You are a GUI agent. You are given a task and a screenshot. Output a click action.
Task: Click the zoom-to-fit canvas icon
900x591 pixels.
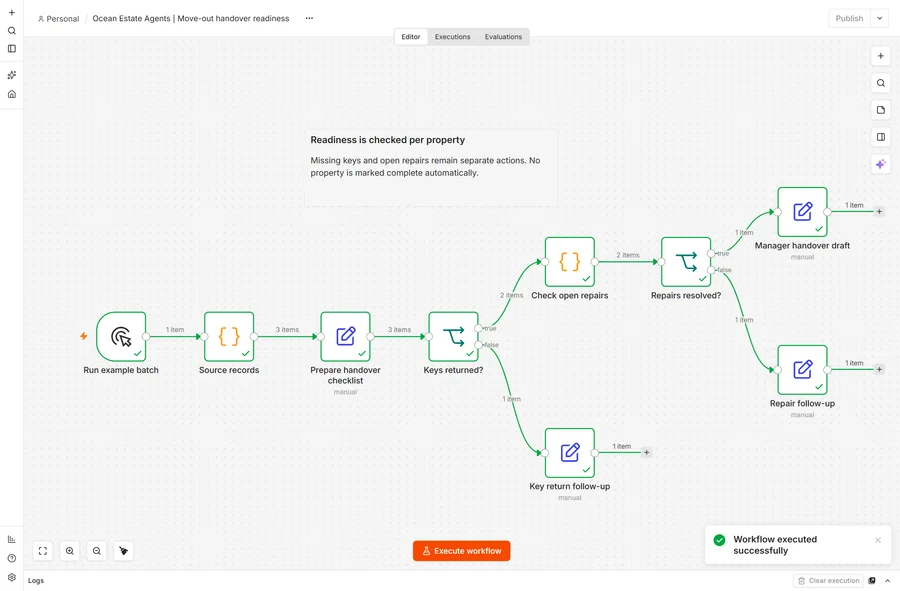(42, 551)
